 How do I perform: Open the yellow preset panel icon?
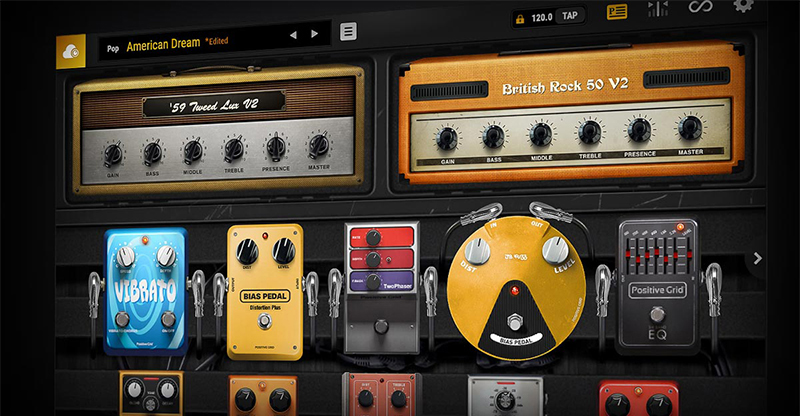pos(617,12)
